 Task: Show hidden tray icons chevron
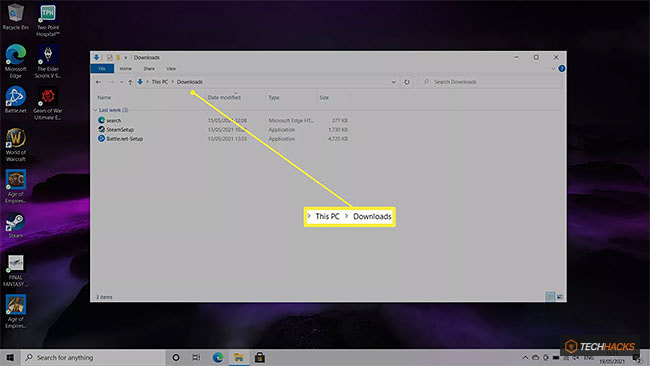click(525, 357)
